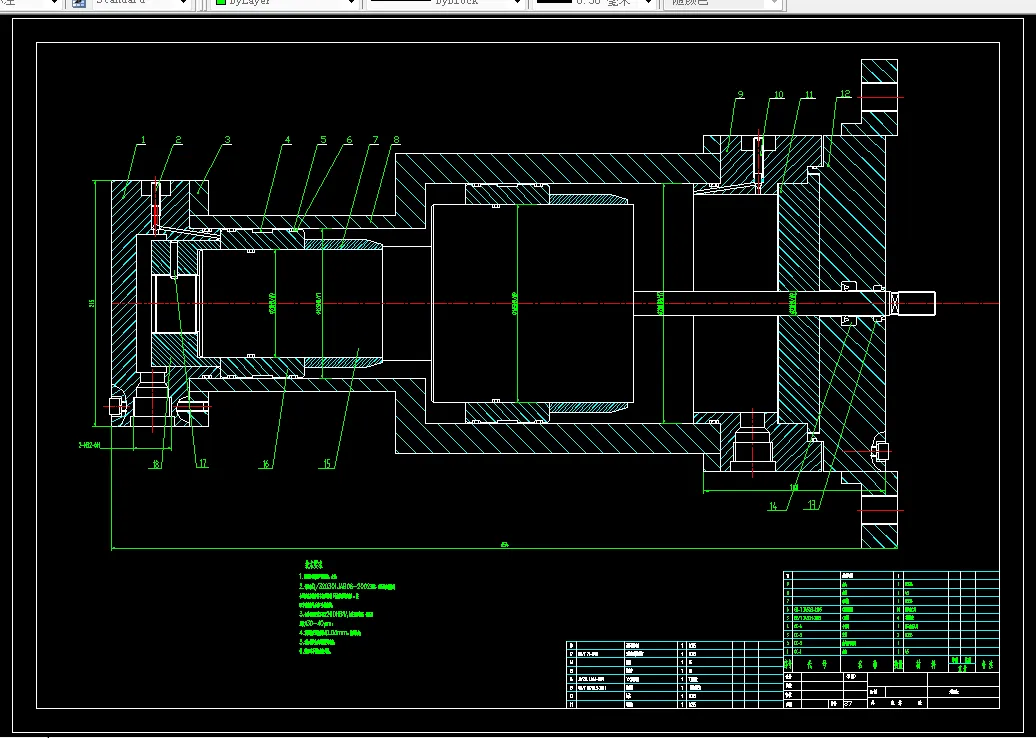Select the vertical 215 dimension text

[x=91, y=302]
